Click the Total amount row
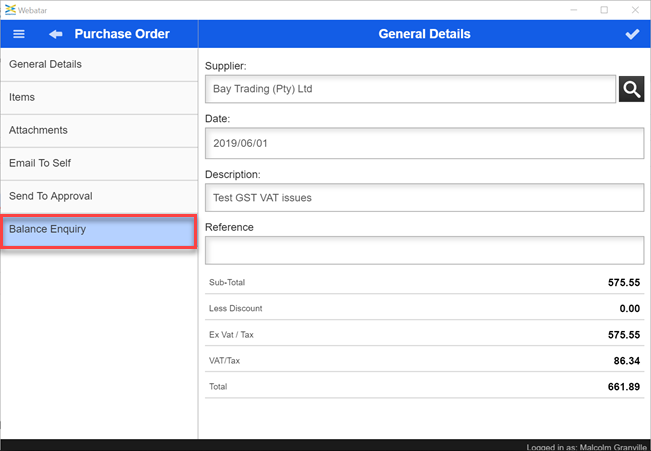The image size is (651, 451). [424, 386]
